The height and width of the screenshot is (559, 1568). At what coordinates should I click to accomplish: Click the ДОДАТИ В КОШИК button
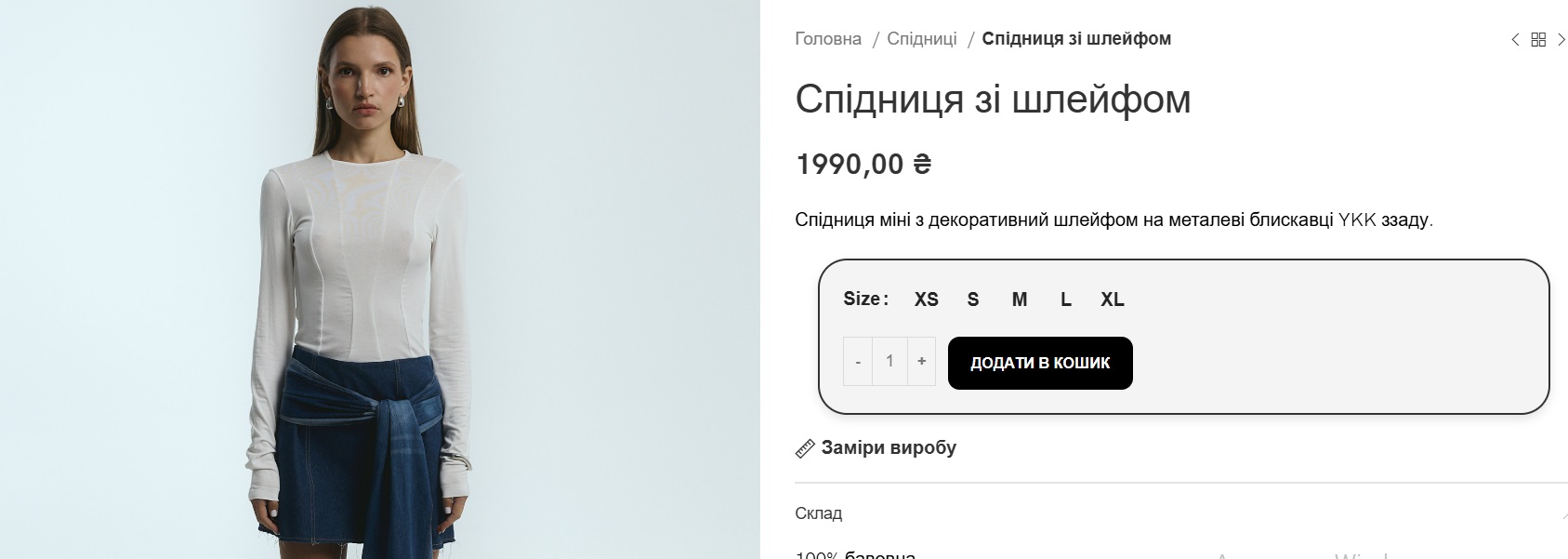tap(1039, 363)
